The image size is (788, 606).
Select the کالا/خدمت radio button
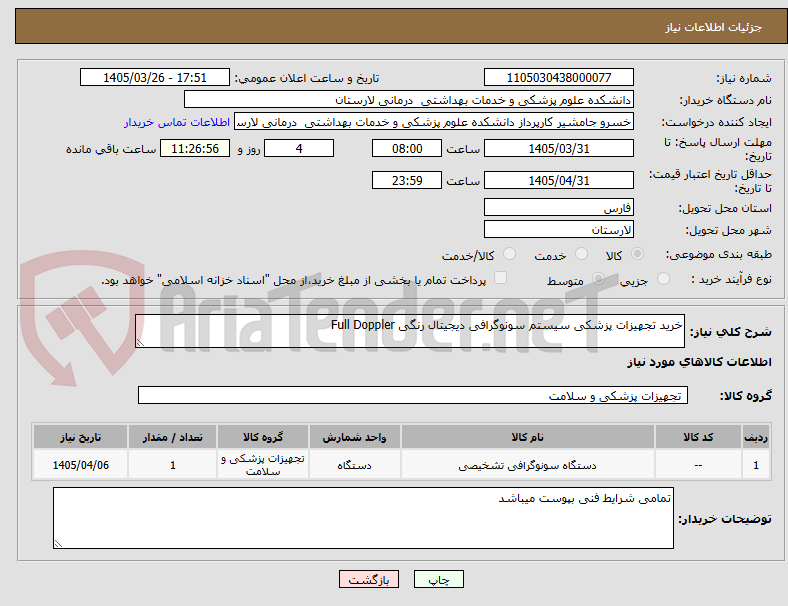[510, 254]
